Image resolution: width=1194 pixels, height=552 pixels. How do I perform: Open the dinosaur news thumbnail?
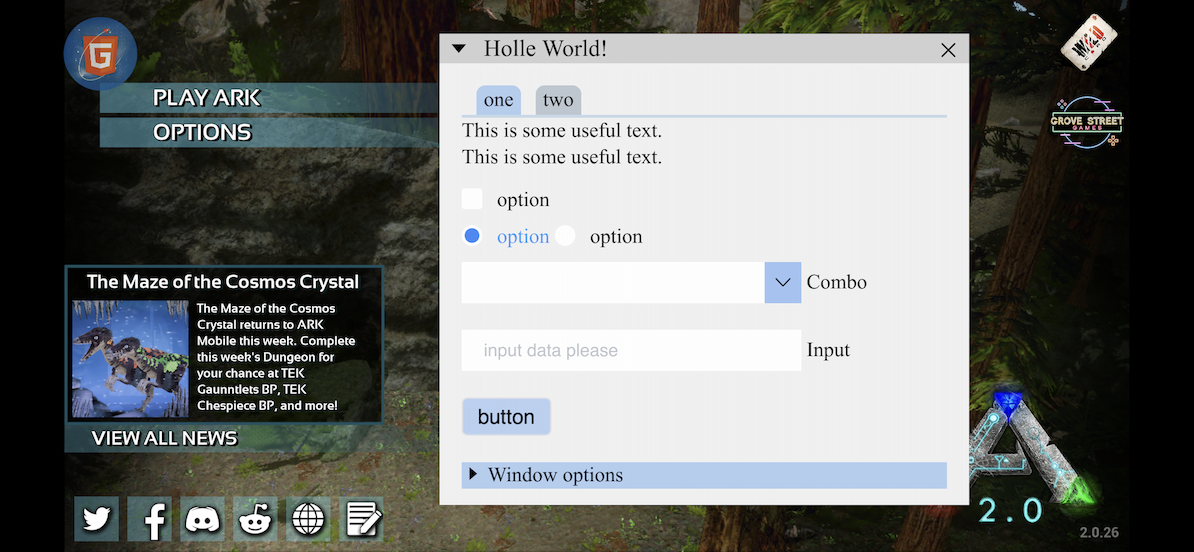click(130, 358)
